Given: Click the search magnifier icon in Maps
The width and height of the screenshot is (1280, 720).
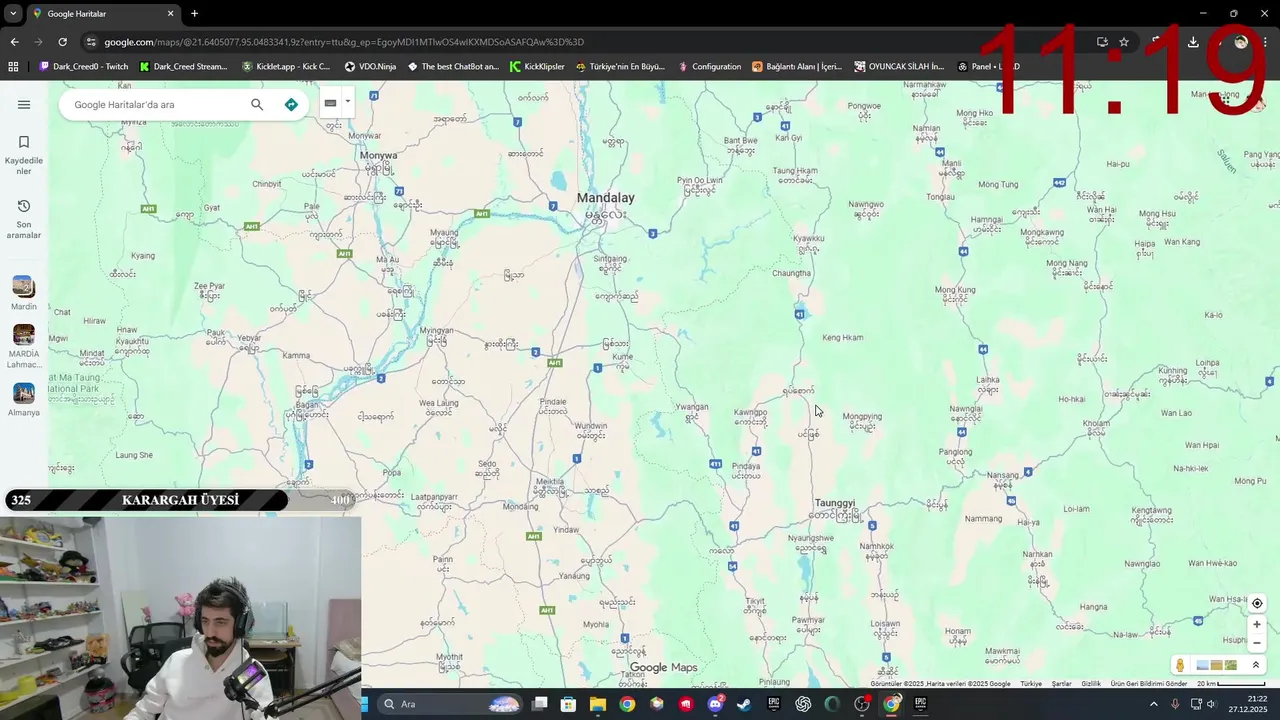Looking at the screenshot, I should pos(257,104).
